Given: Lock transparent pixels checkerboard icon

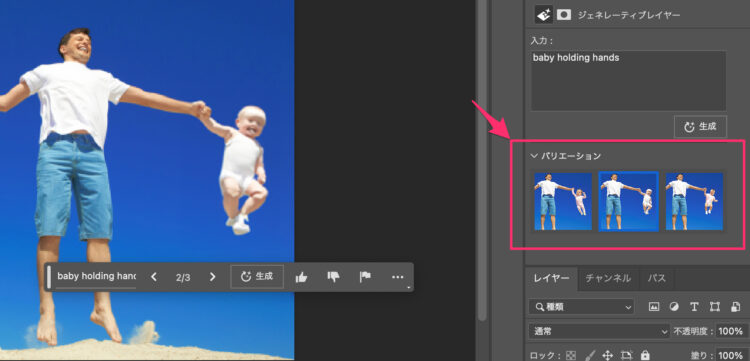Looking at the screenshot, I should pyautogui.click(x=571, y=355).
